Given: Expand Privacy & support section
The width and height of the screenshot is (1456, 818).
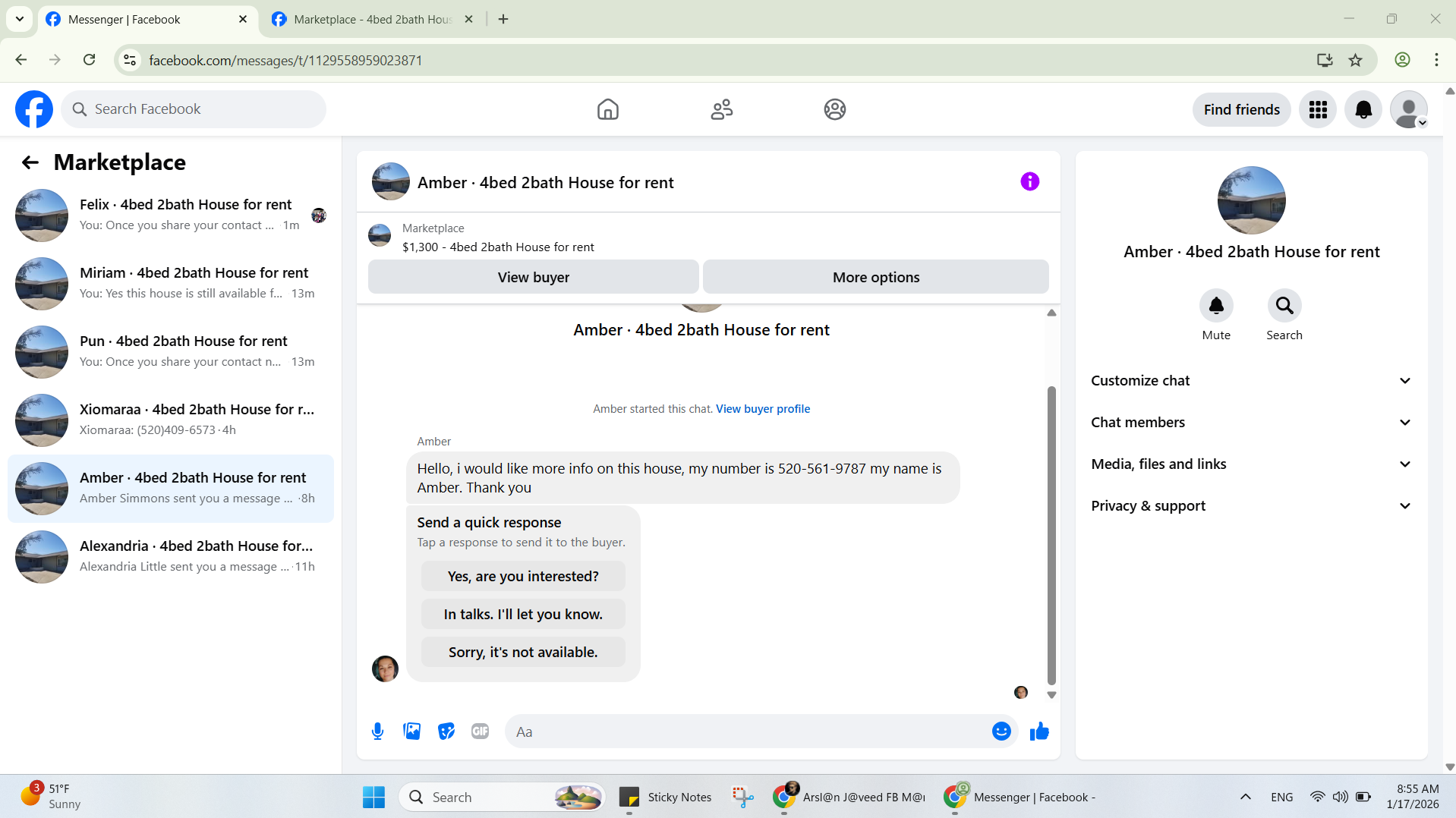Looking at the screenshot, I should pos(1251,506).
